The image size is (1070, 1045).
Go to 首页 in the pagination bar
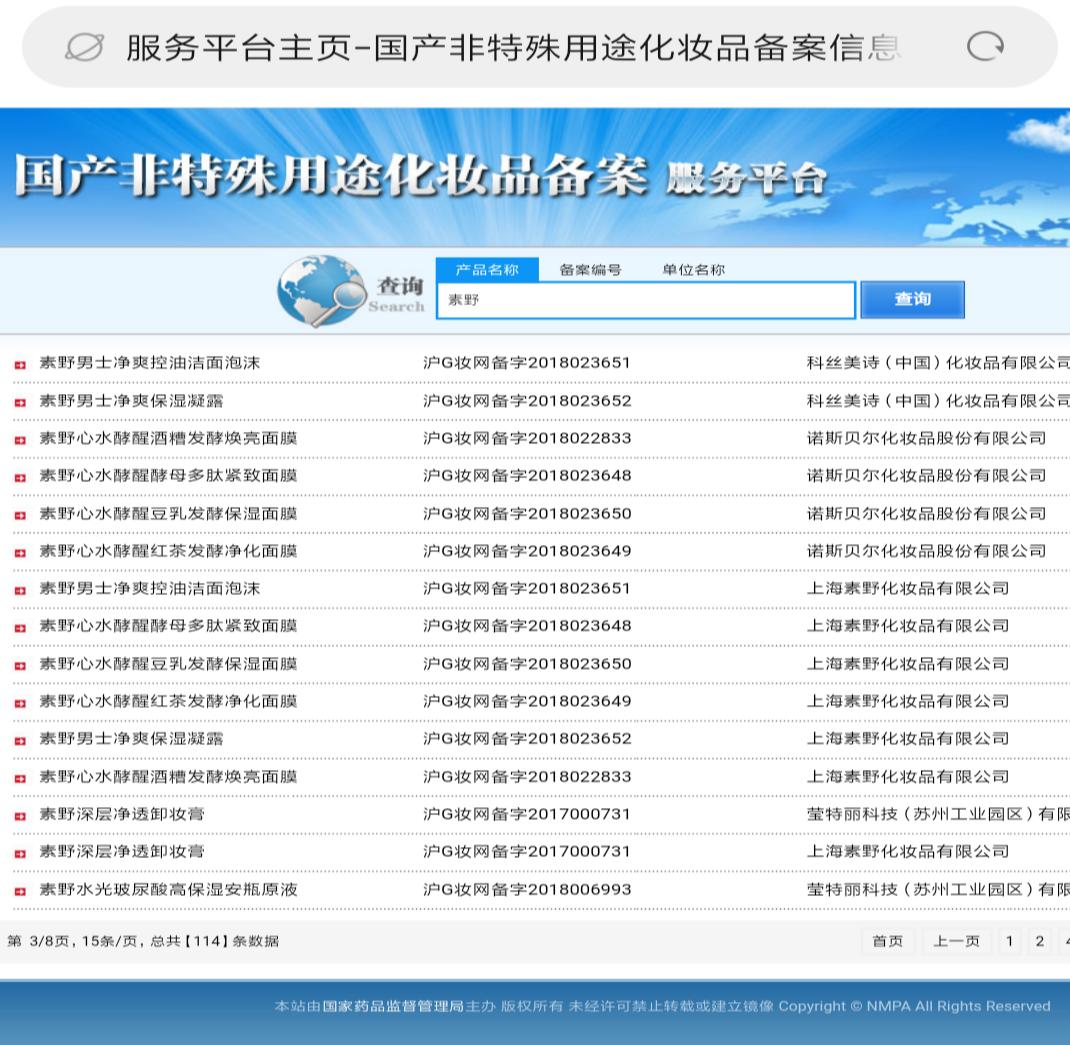[887, 941]
